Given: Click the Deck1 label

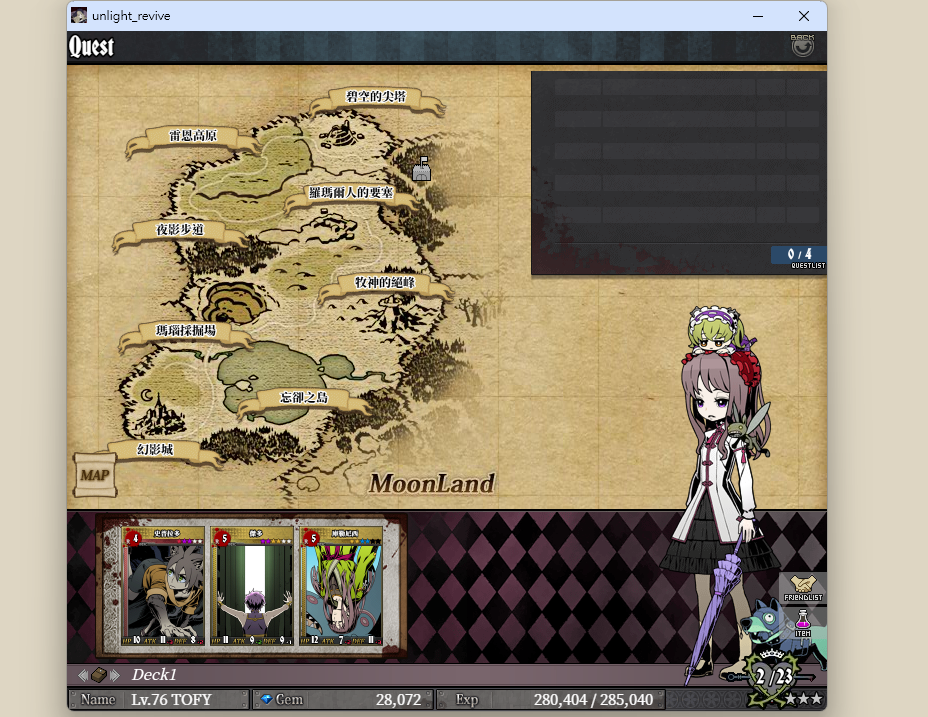Looking at the screenshot, I should click(x=154, y=675).
